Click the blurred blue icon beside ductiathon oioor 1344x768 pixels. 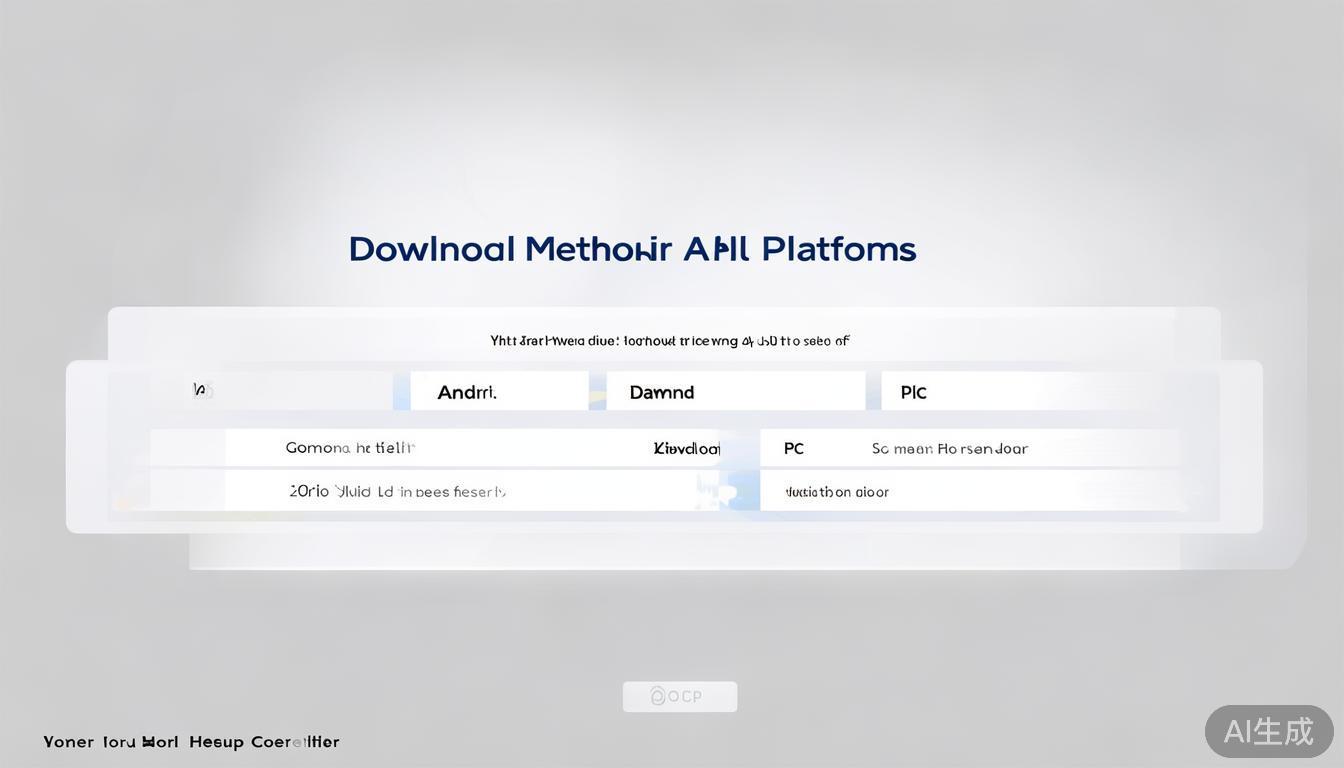coord(722,492)
